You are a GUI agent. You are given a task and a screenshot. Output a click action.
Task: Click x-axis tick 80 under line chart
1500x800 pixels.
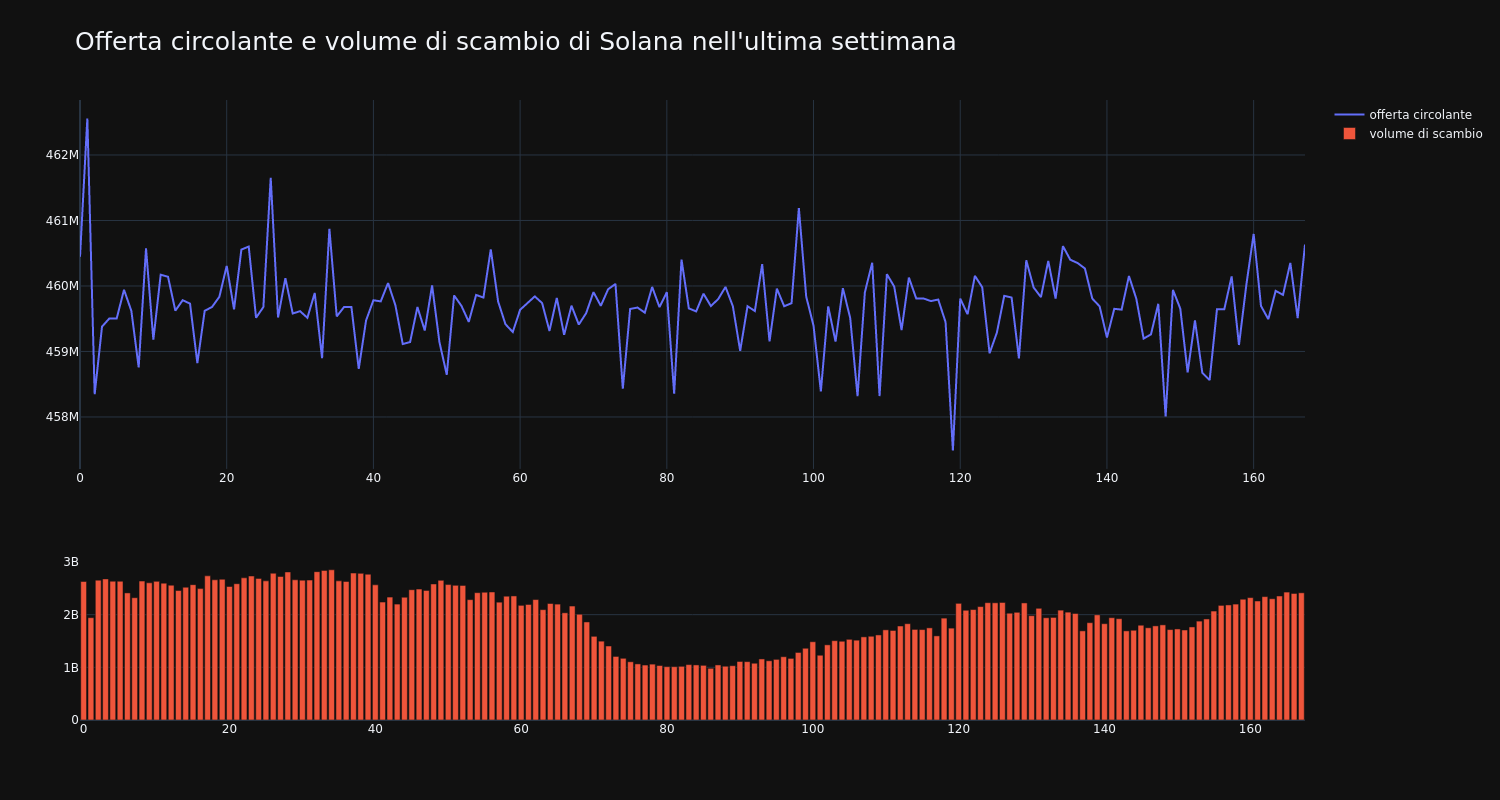666,478
